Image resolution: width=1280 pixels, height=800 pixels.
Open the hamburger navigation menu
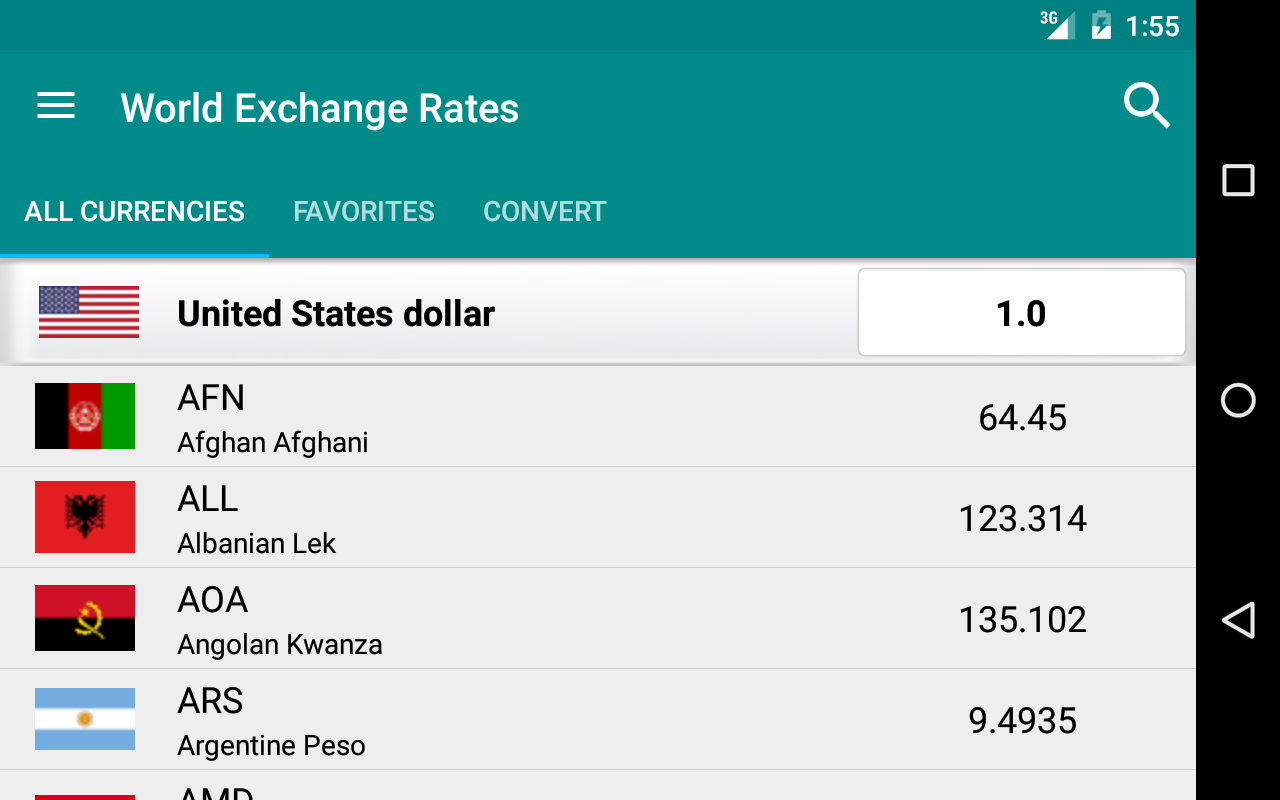click(x=56, y=107)
